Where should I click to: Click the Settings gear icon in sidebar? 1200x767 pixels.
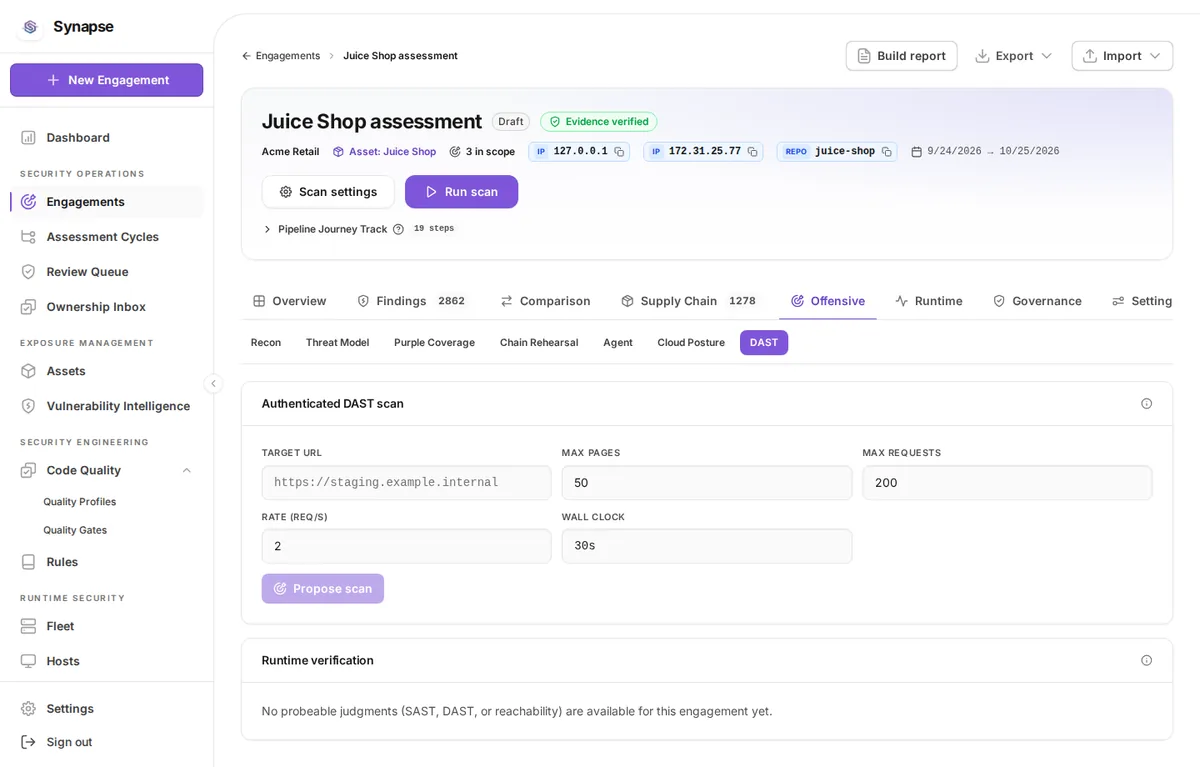coord(28,708)
